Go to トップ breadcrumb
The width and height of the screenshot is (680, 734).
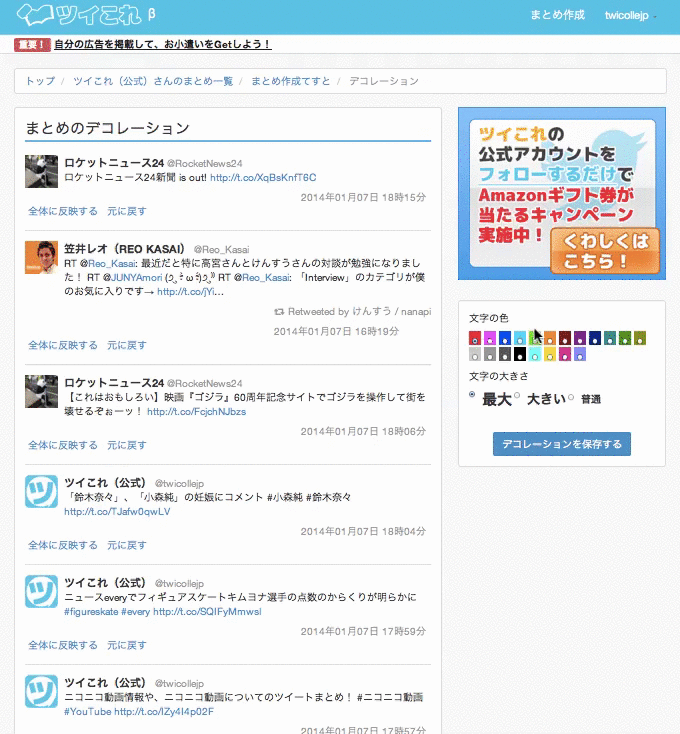[40, 81]
